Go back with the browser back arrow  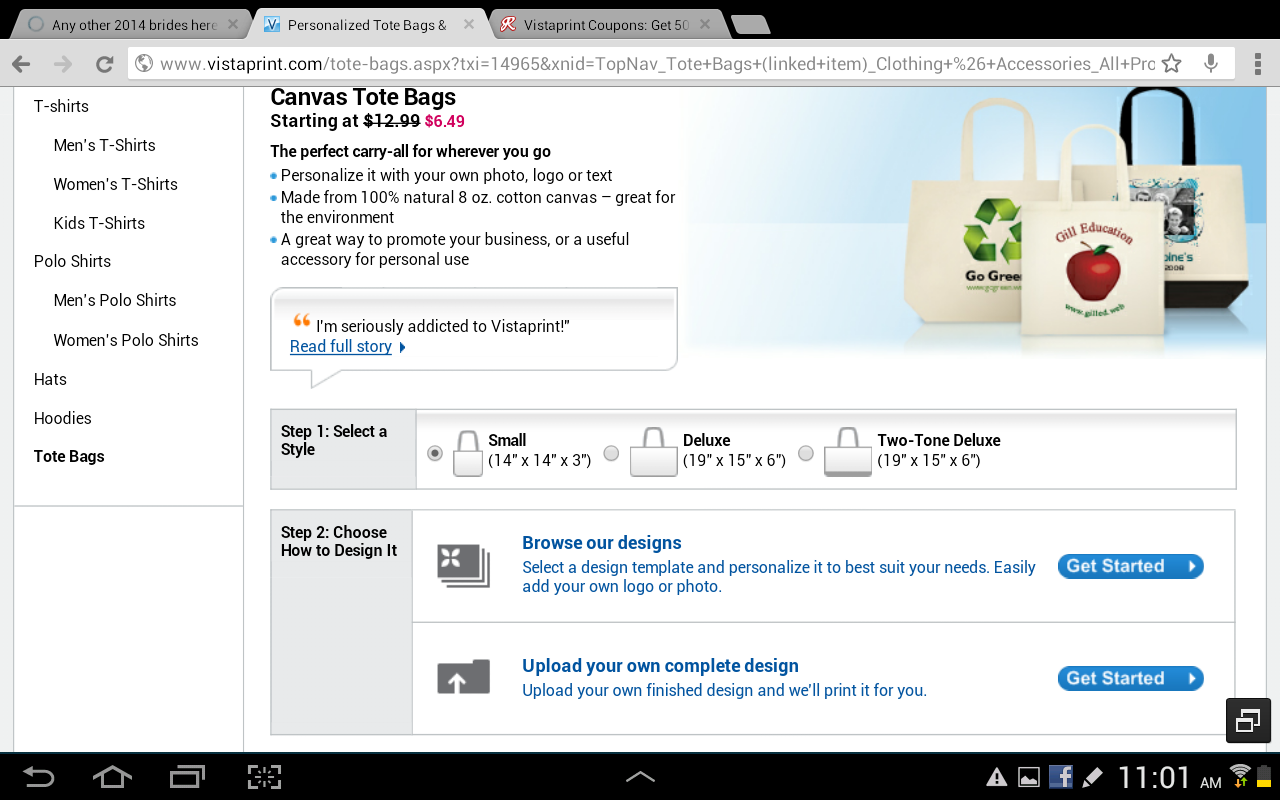(x=21, y=64)
